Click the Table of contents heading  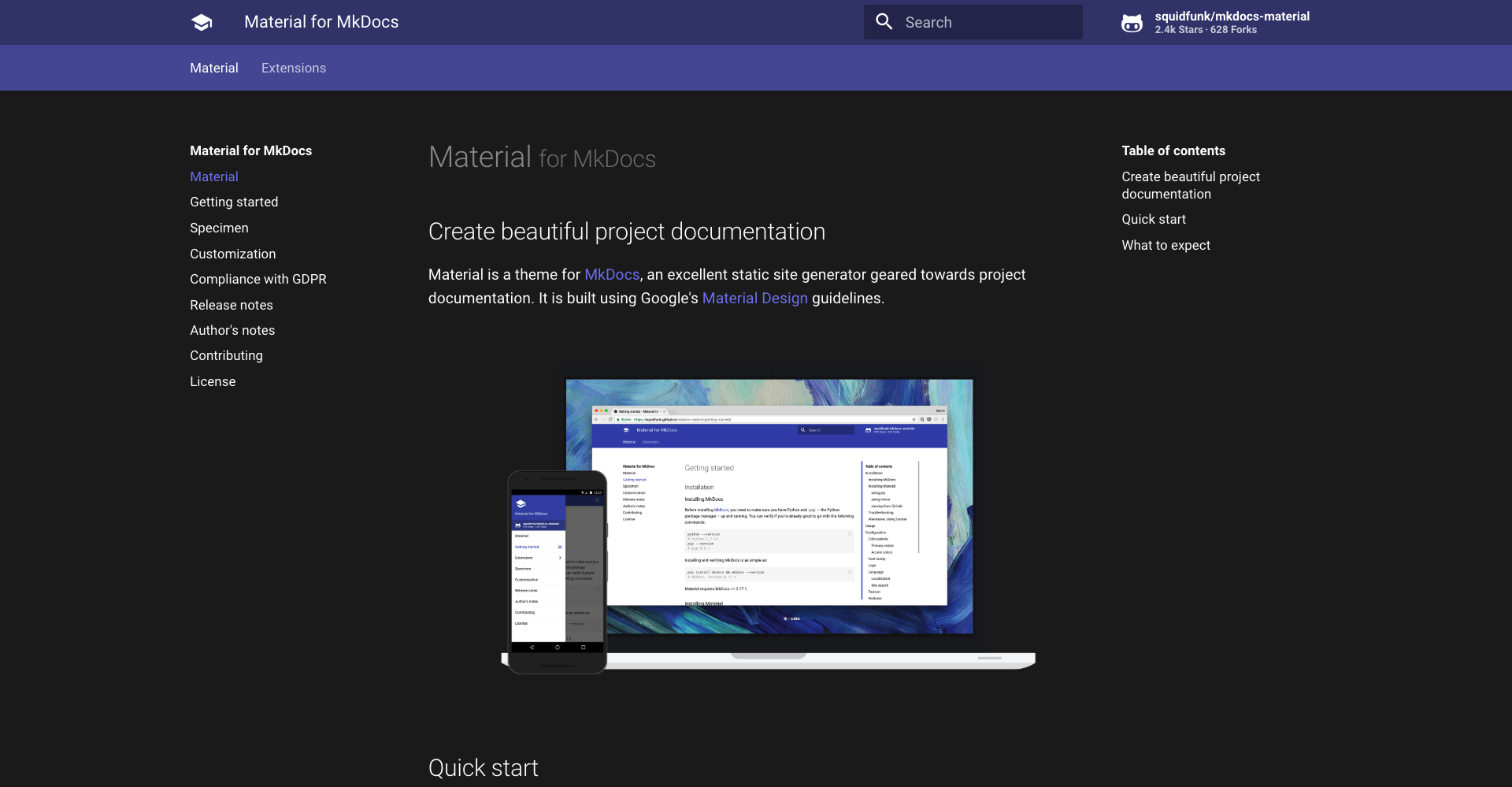tap(1173, 150)
